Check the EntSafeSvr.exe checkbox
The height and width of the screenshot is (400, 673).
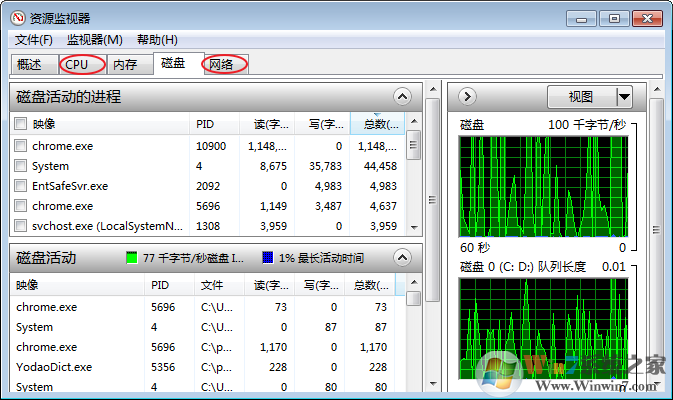click(x=20, y=186)
